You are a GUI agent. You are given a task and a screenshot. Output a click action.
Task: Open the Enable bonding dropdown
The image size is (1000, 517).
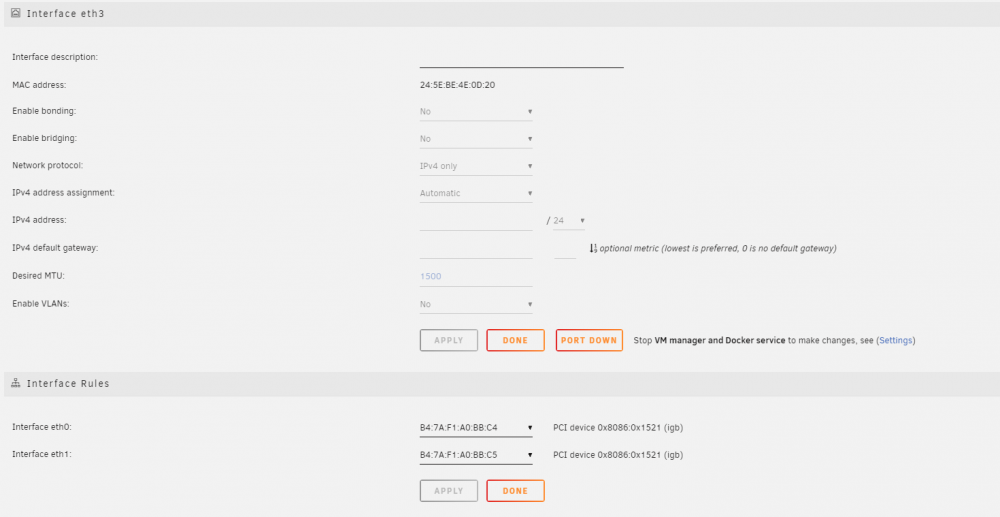click(476, 112)
